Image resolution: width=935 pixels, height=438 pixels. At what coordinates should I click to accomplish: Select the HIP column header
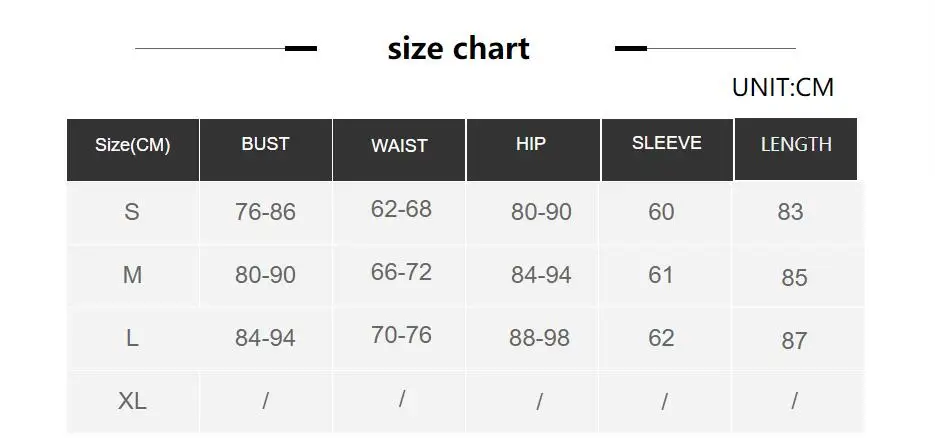tap(533, 150)
